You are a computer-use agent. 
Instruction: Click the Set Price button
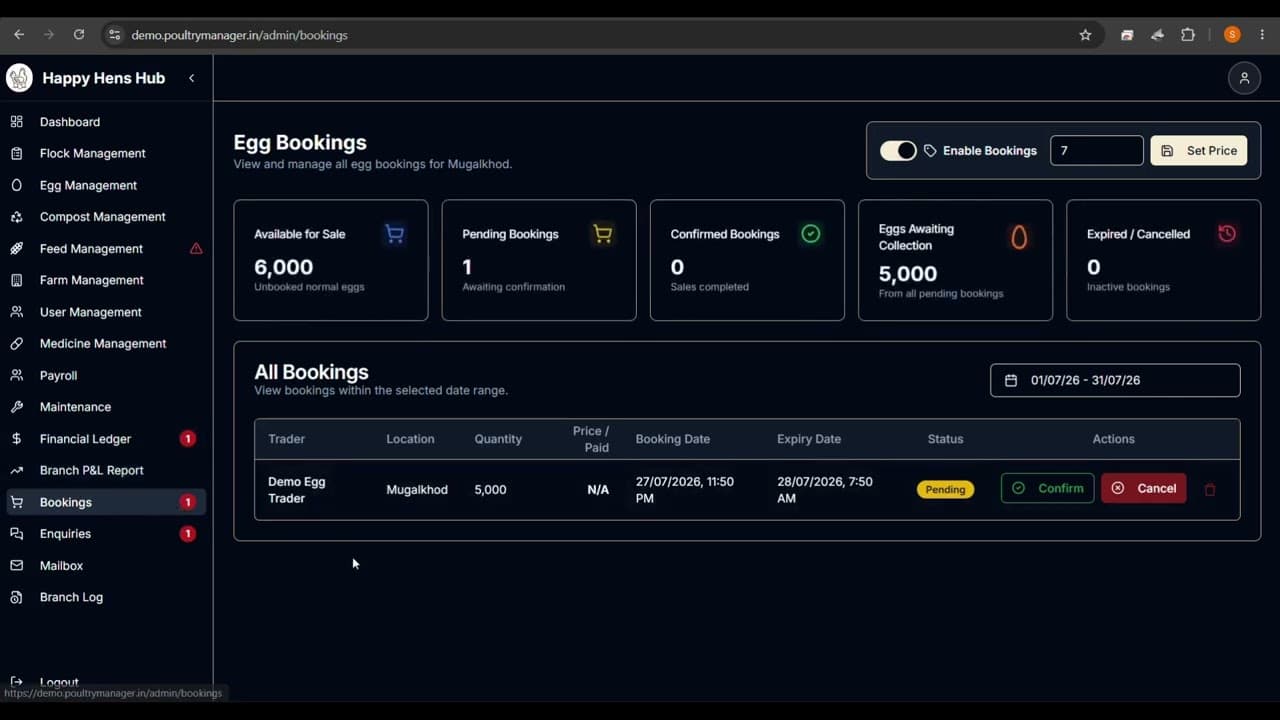tap(1199, 151)
